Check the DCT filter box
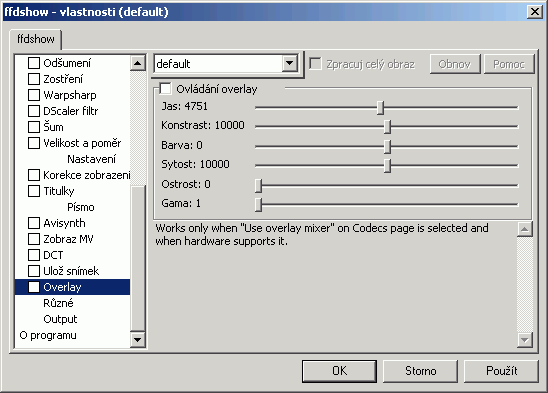The width and height of the screenshot is (548, 393). [x=34, y=255]
